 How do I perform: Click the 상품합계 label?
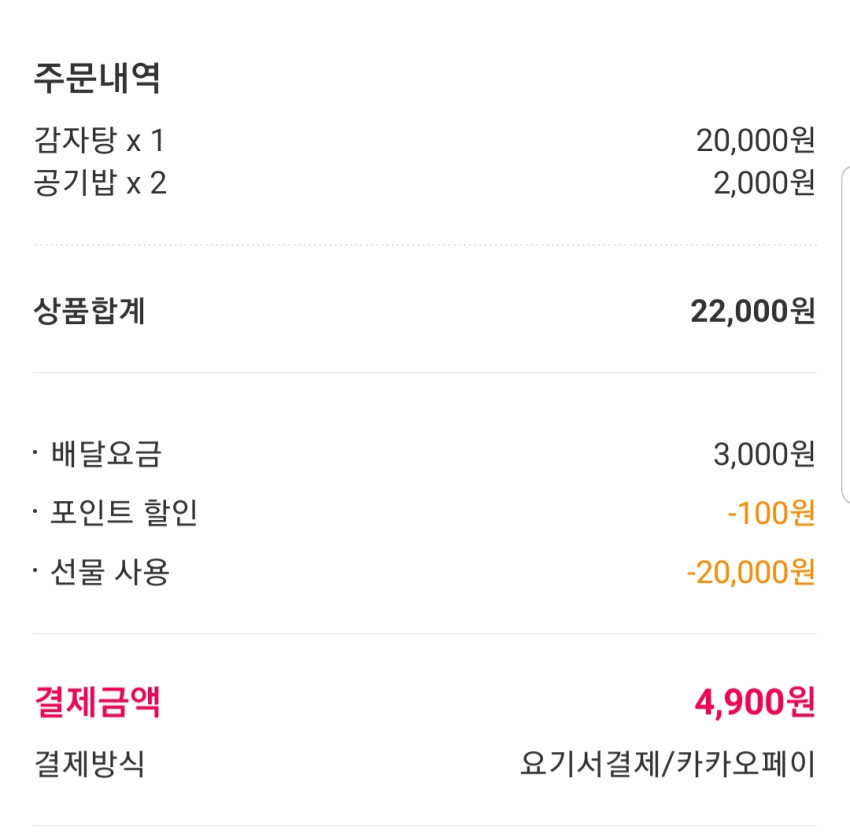tap(89, 311)
